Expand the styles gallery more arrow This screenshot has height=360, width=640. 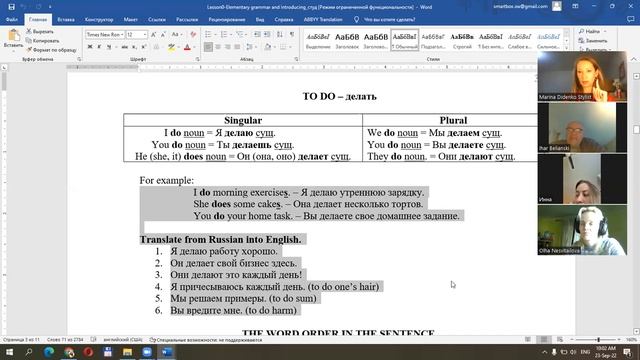coord(567,48)
